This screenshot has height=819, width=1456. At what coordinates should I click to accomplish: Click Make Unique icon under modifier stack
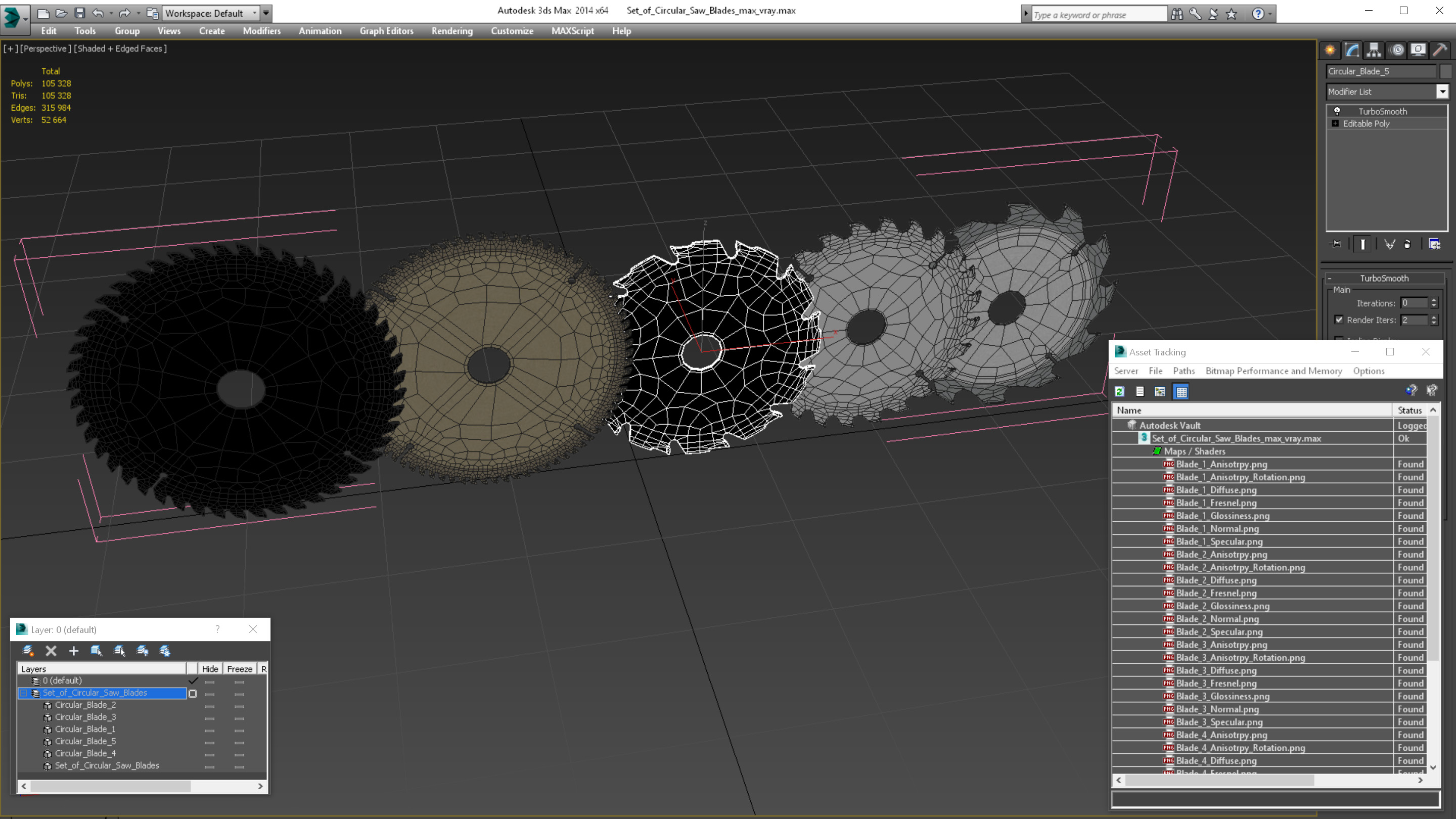click(x=1390, y=244)
